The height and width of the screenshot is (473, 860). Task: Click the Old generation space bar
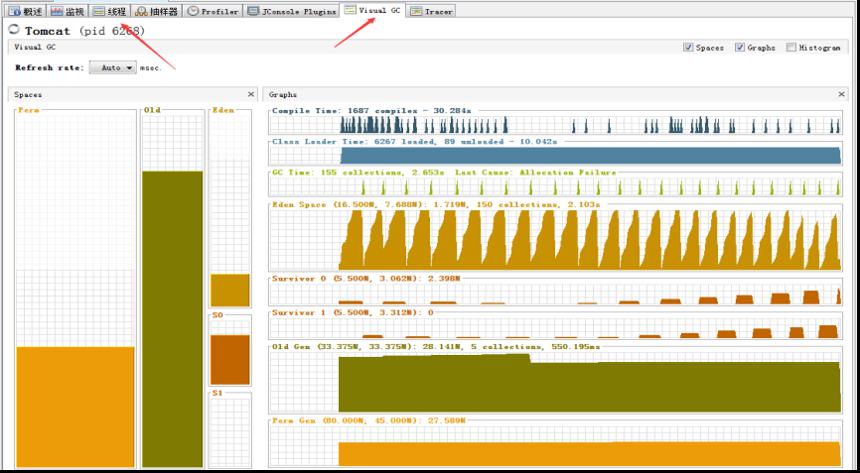[x=172, y=319]
